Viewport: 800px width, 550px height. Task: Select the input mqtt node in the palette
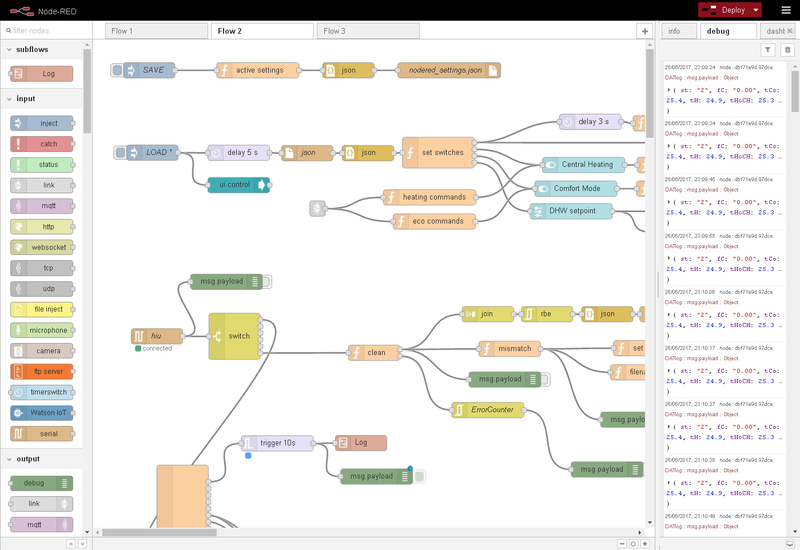coord(41,206)
